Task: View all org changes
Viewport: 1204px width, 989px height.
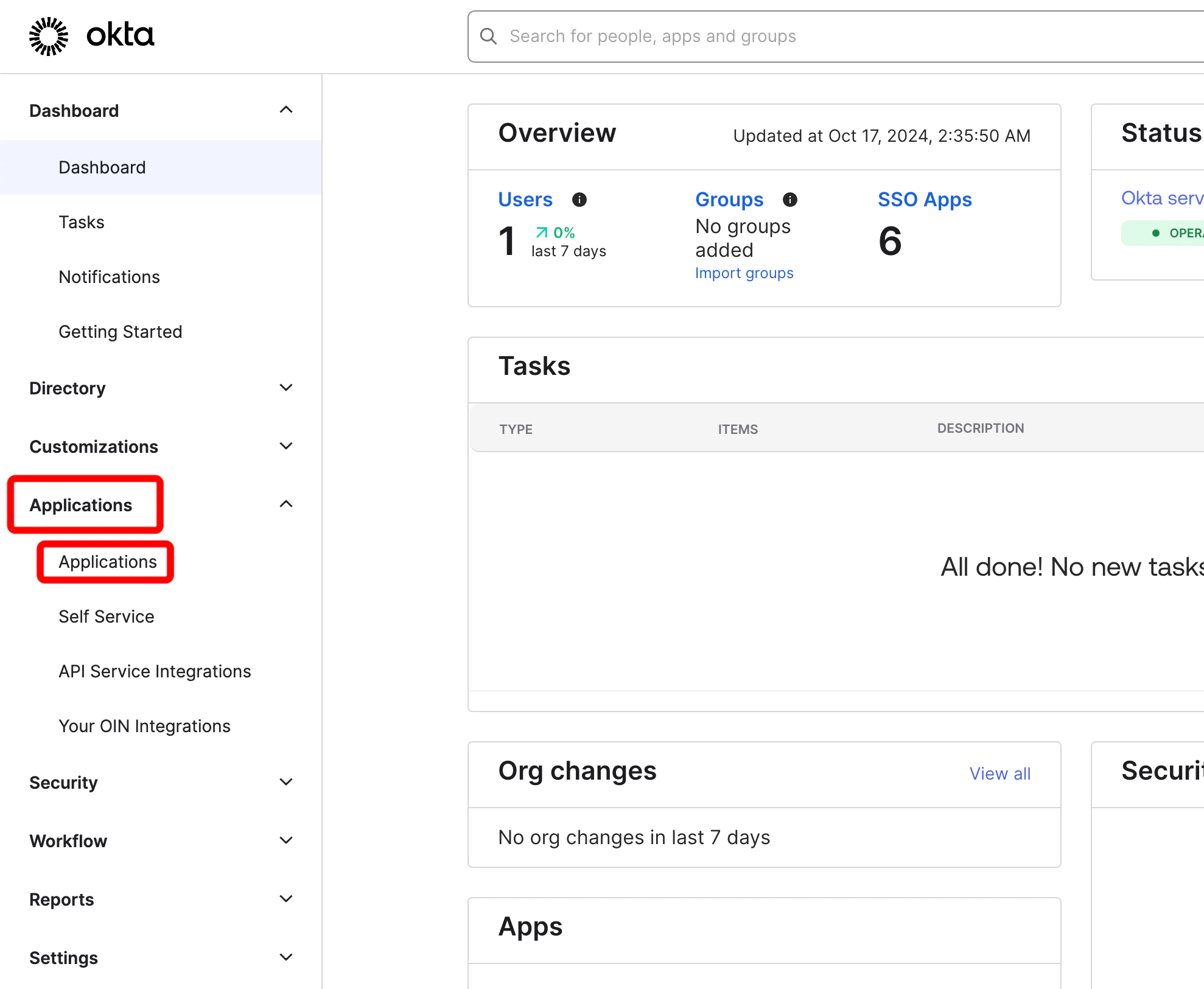Action: (1000, 773)
